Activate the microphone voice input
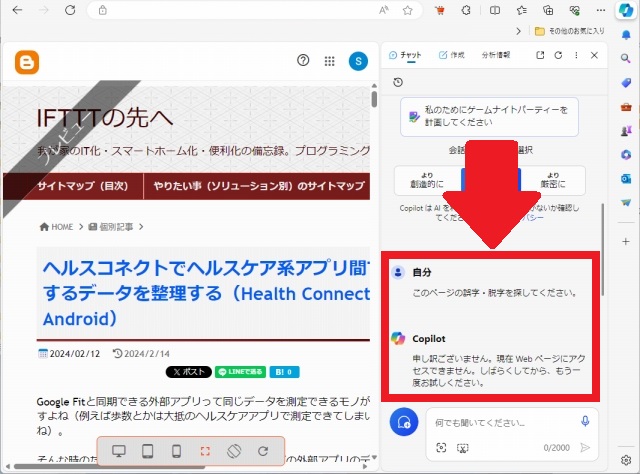The height and width of the screenshot is (474, 640). point(585,421)
